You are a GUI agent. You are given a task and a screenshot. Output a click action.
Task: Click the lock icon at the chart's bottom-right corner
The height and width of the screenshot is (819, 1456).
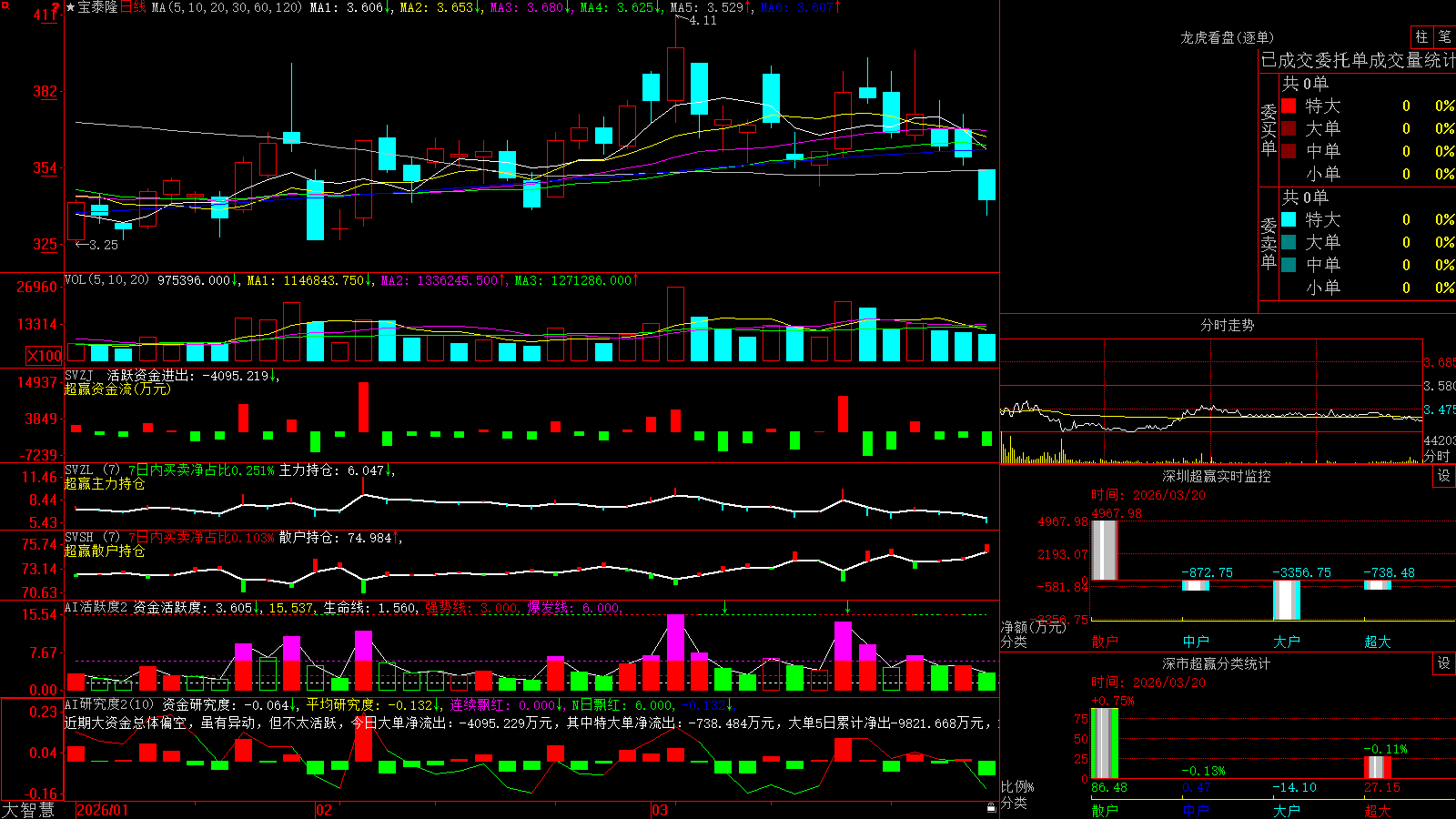(991, 808)
